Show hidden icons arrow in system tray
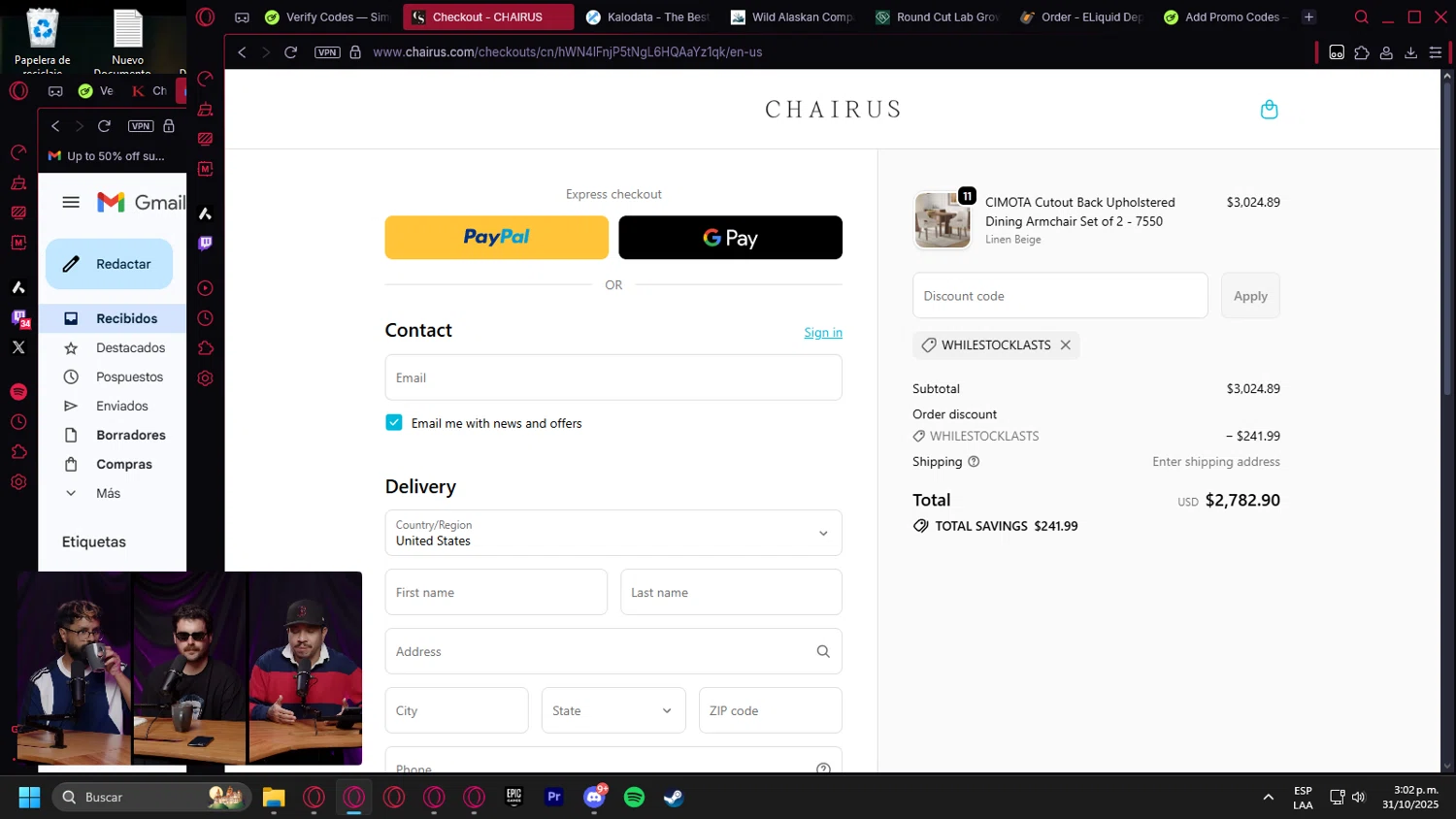 tap(1268, 797)
